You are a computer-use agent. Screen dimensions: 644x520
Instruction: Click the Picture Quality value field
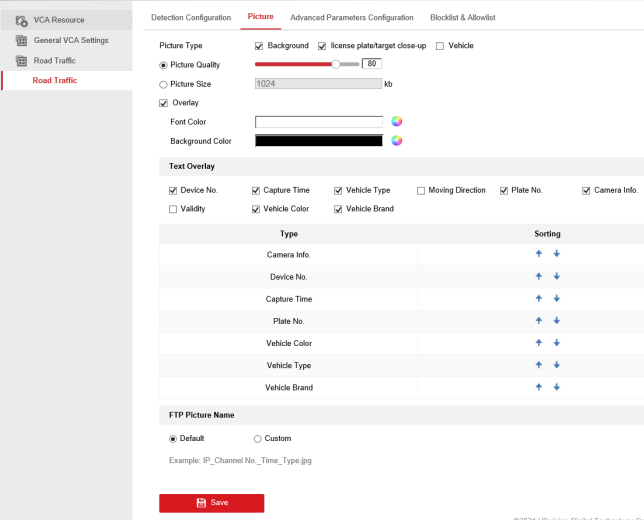click(372, 64)
